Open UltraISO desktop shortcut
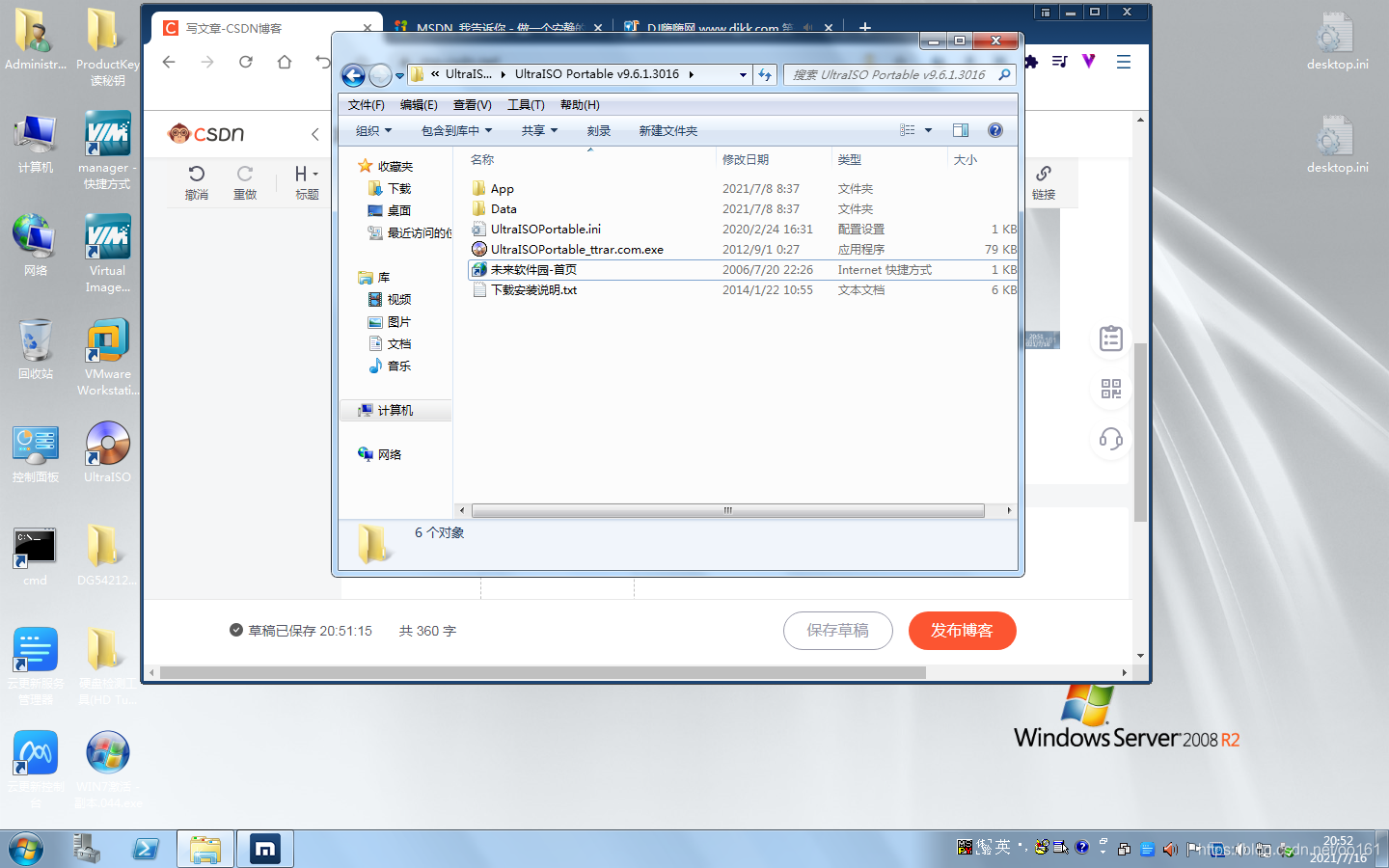Image resolution: width=1389 pixels, height=868 pixels. (107, 451)
